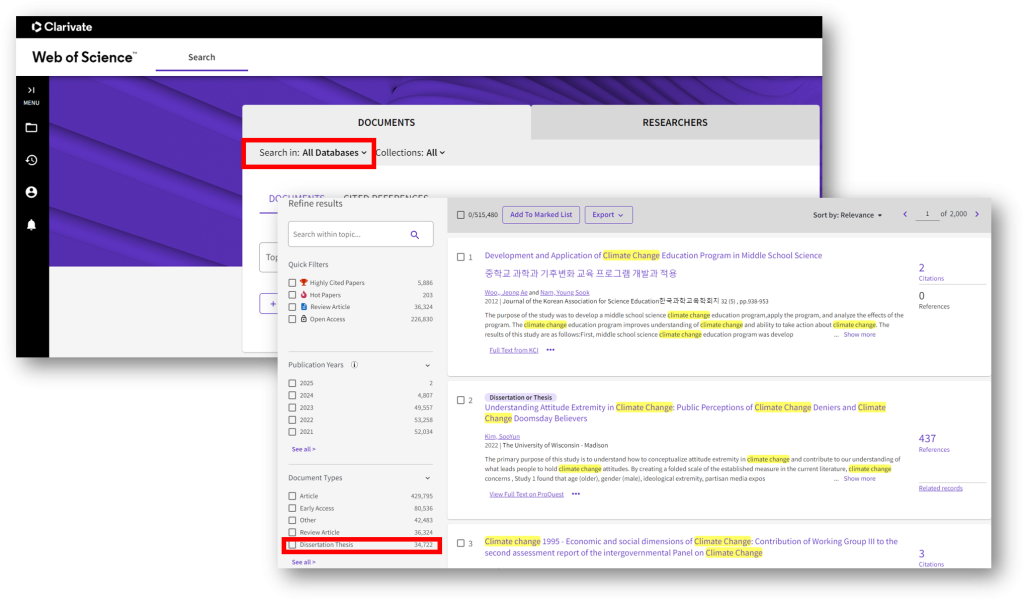Open author link Kim, SooYun
This screenshot has height=601, width=1024.
pyautogui.click(x=502, y=436)
